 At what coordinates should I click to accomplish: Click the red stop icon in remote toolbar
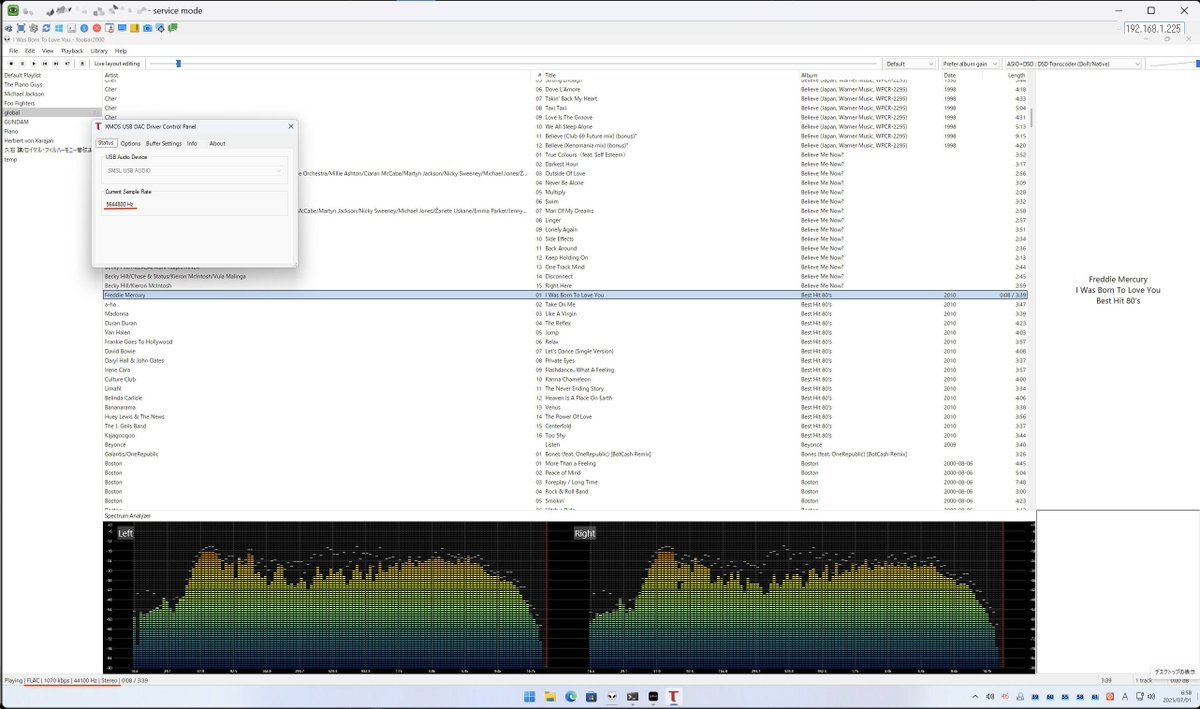coord(96,28)
